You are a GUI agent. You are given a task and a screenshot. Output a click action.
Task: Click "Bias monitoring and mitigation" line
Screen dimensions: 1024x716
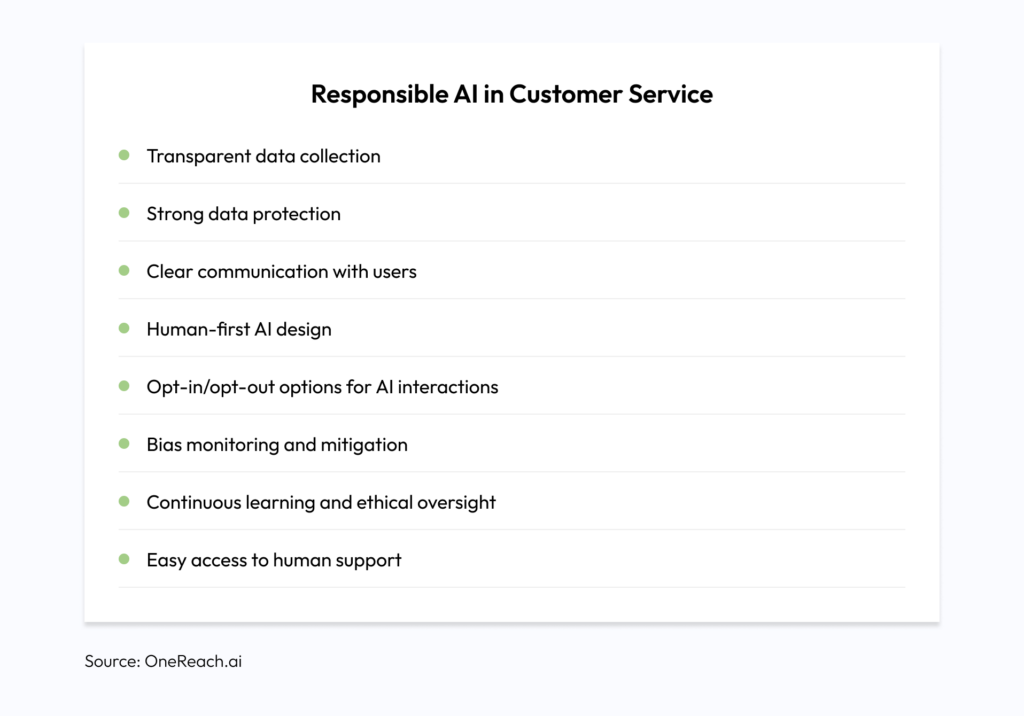[277, 444]
